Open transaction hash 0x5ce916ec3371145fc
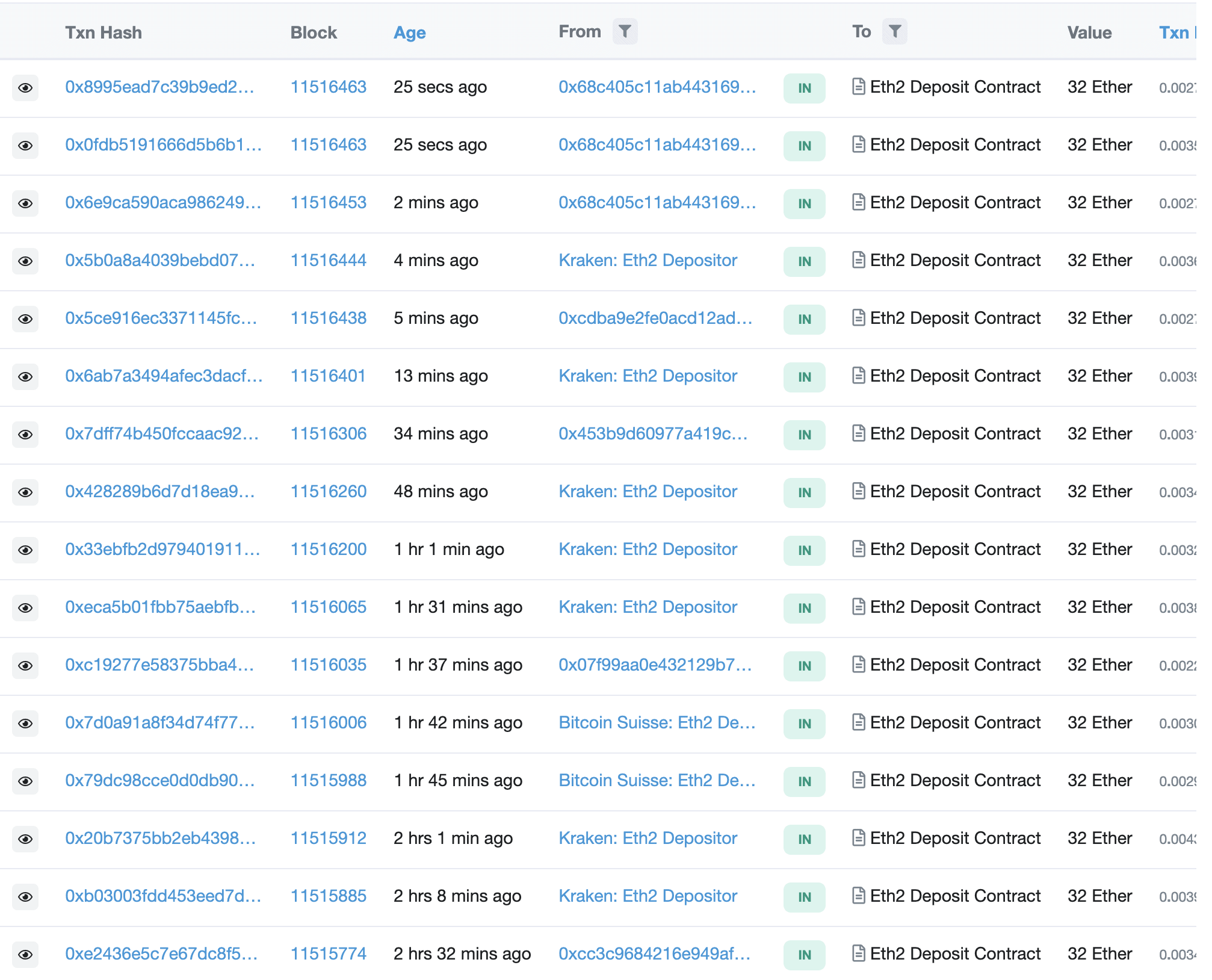Viewport: 1212px width, 980px height. pyautogui.click(x=161, y=318)
